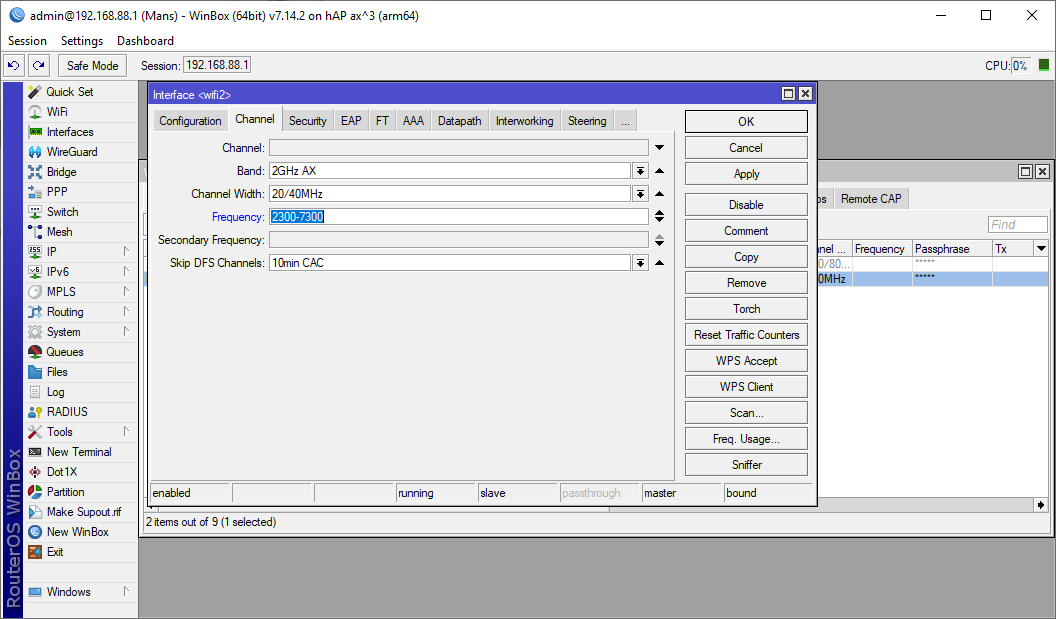Switch to Remote CAP tab in background window
This screenshot has height=619, width=1056.
pyautogui.click(x=871, y=199)
